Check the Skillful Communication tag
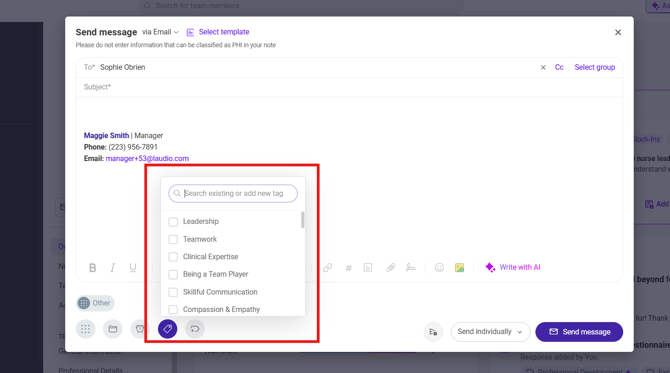The height and width of the screenshot is (373, 670). (173, 292)
